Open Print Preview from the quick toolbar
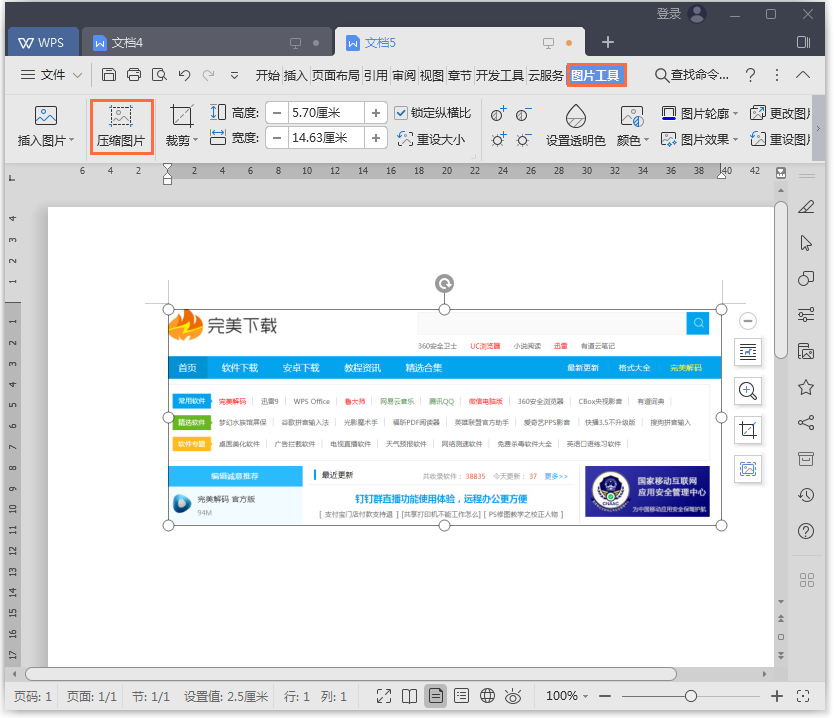The width and height of the screenshot is (835, 718). pyautogui.click(x=159, y=75)
